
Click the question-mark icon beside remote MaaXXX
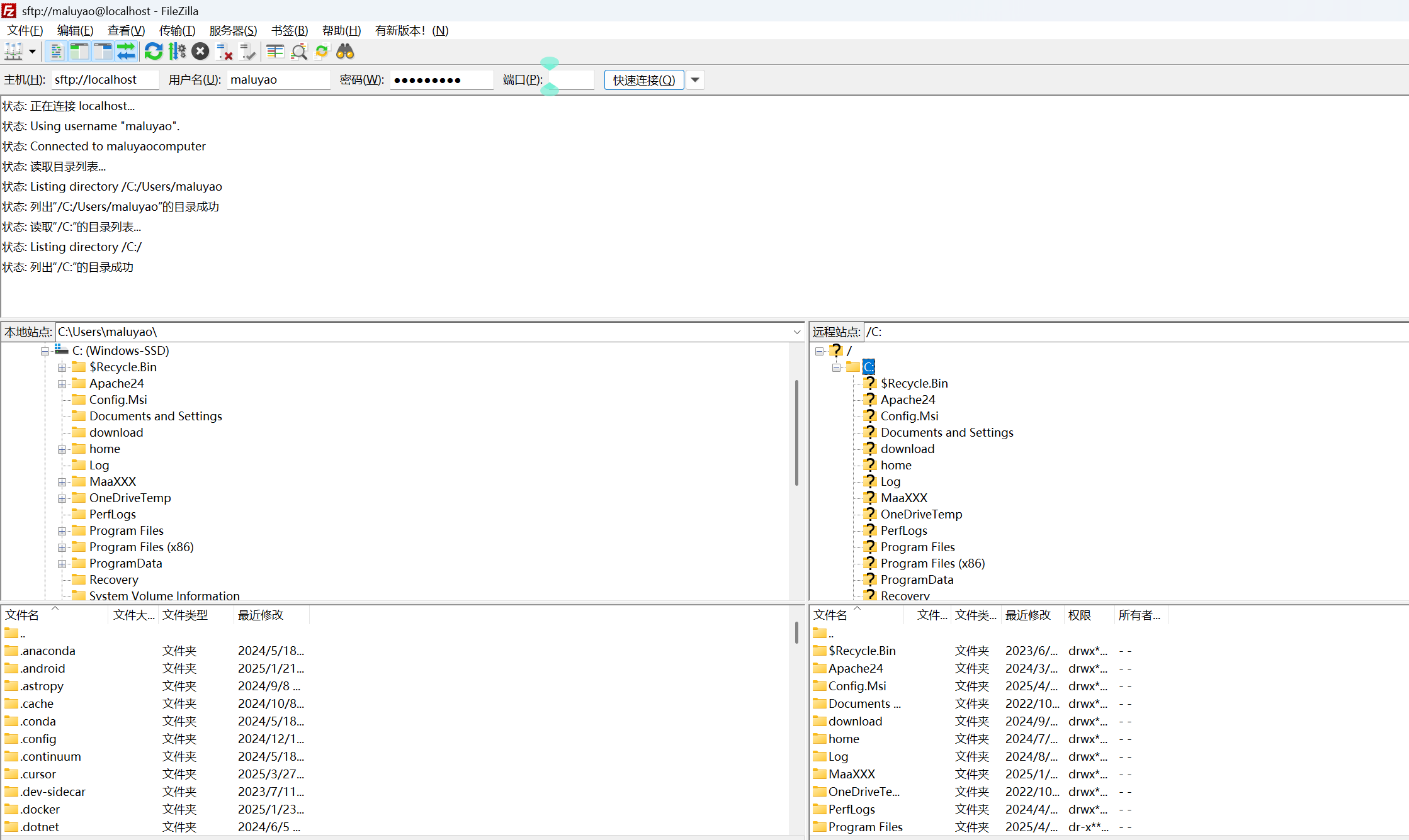click(870, 497)
